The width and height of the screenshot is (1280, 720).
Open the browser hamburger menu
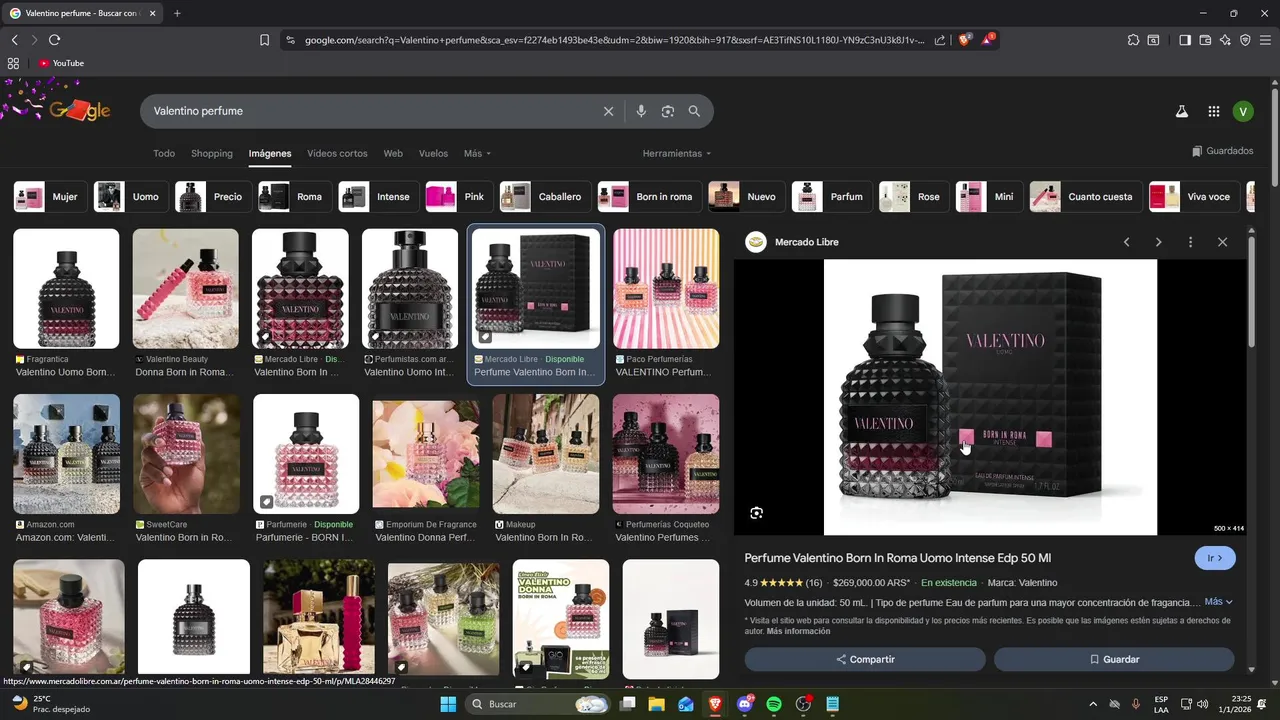1265,40
